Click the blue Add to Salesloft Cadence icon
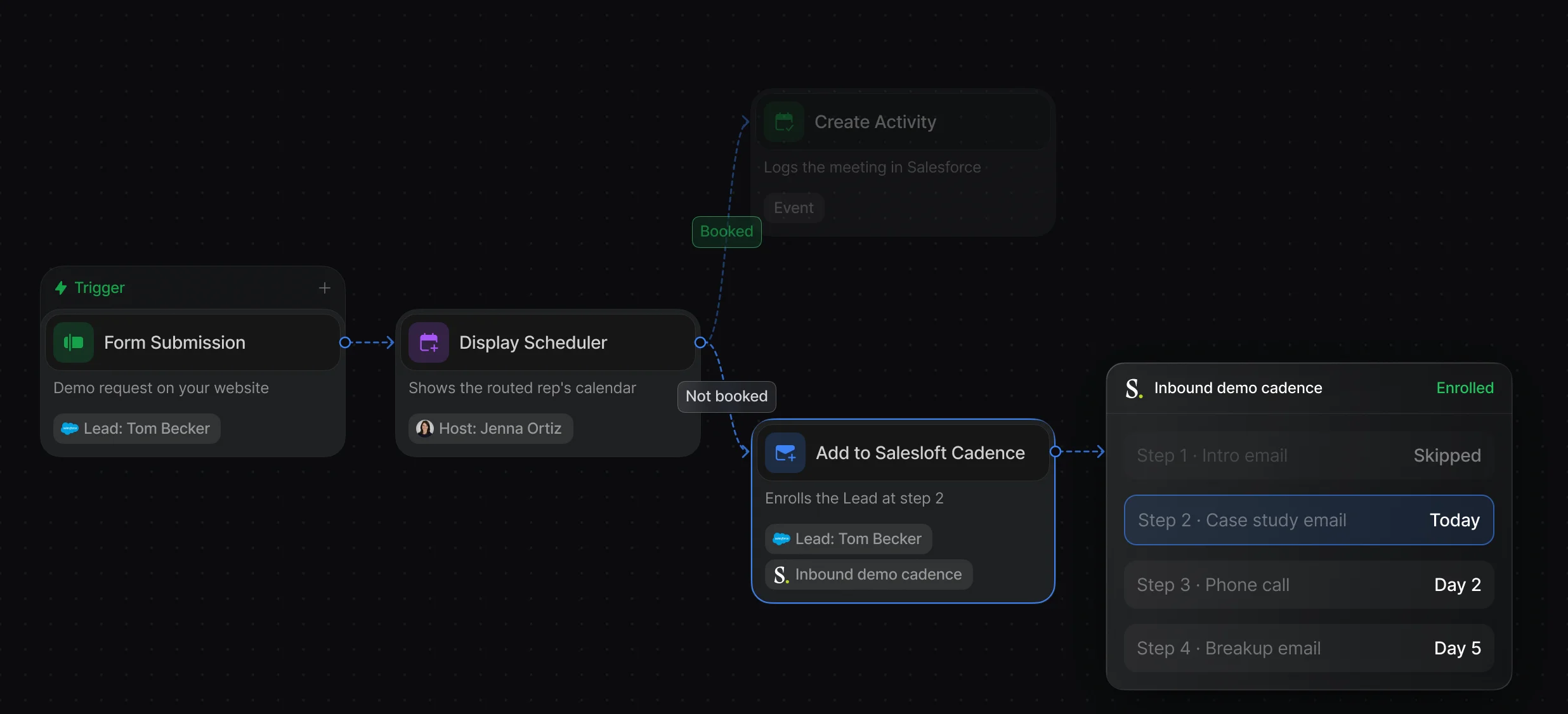1568x714 pixels. click(x=785, y=453)
